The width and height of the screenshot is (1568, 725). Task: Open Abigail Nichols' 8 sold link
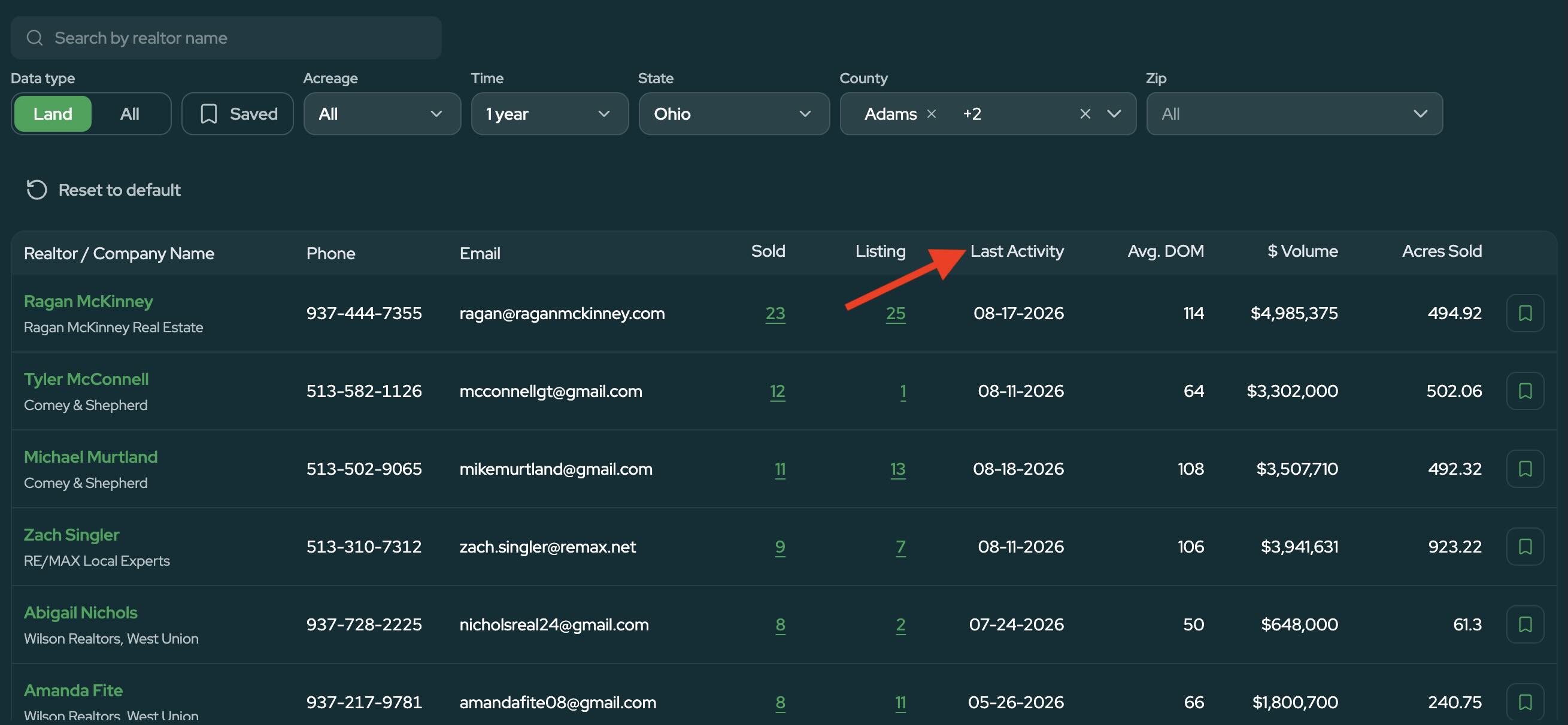click(x=780, y=625)
